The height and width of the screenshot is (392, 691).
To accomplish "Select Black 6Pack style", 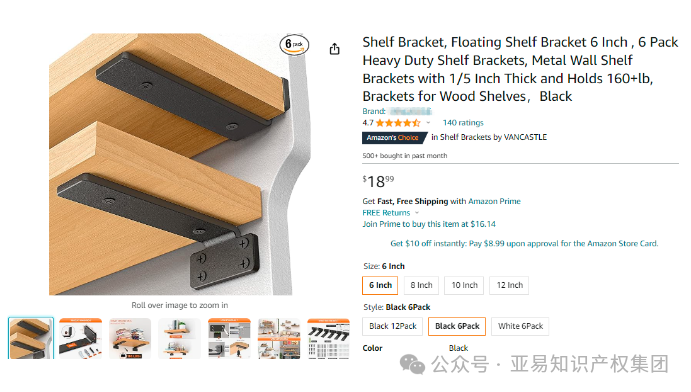I will (457, 326).
